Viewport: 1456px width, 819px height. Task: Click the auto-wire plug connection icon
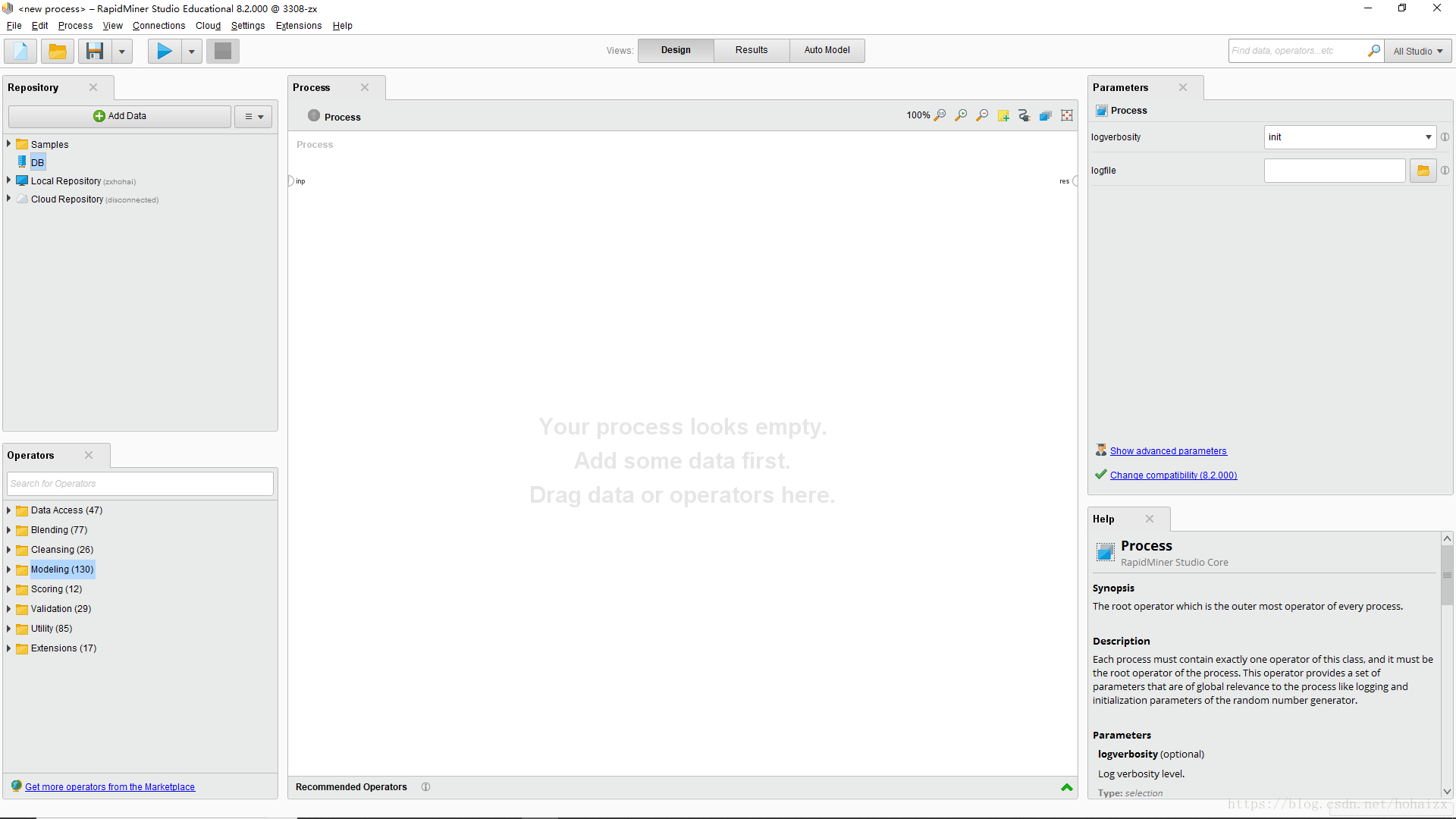[1025, 115]
